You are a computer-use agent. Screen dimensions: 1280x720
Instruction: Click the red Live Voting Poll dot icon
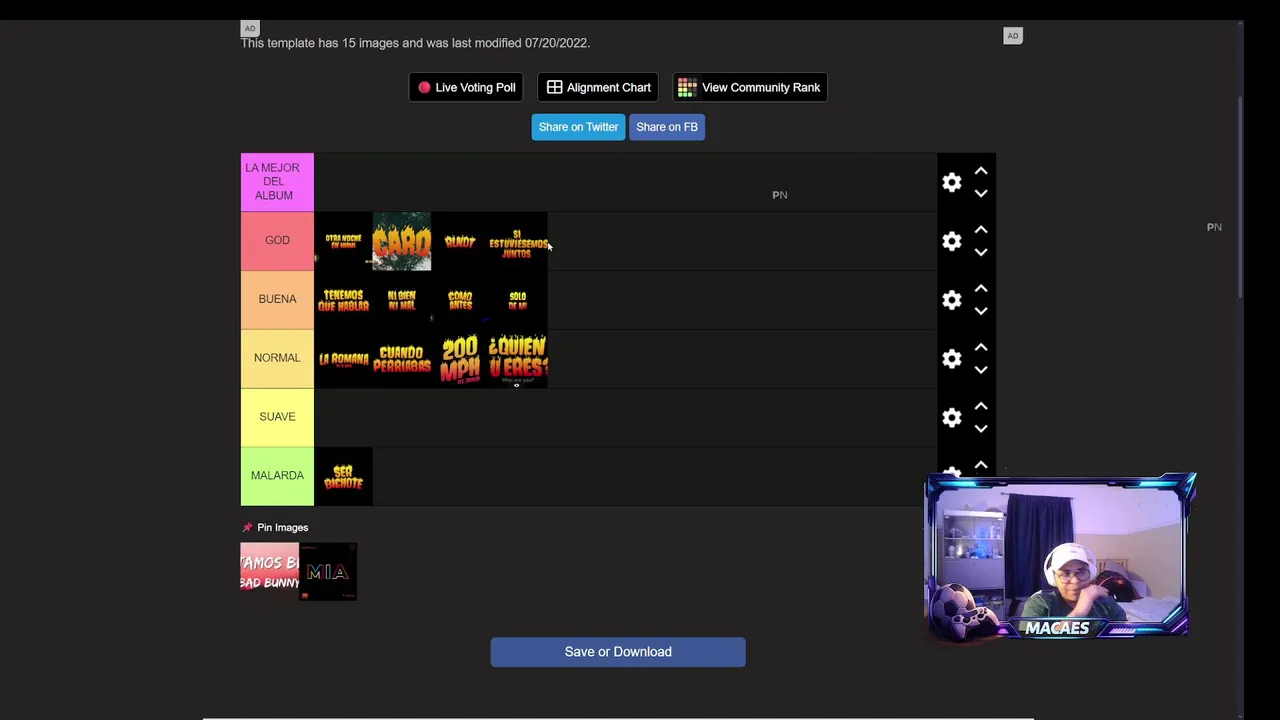[x=424, y=87]
